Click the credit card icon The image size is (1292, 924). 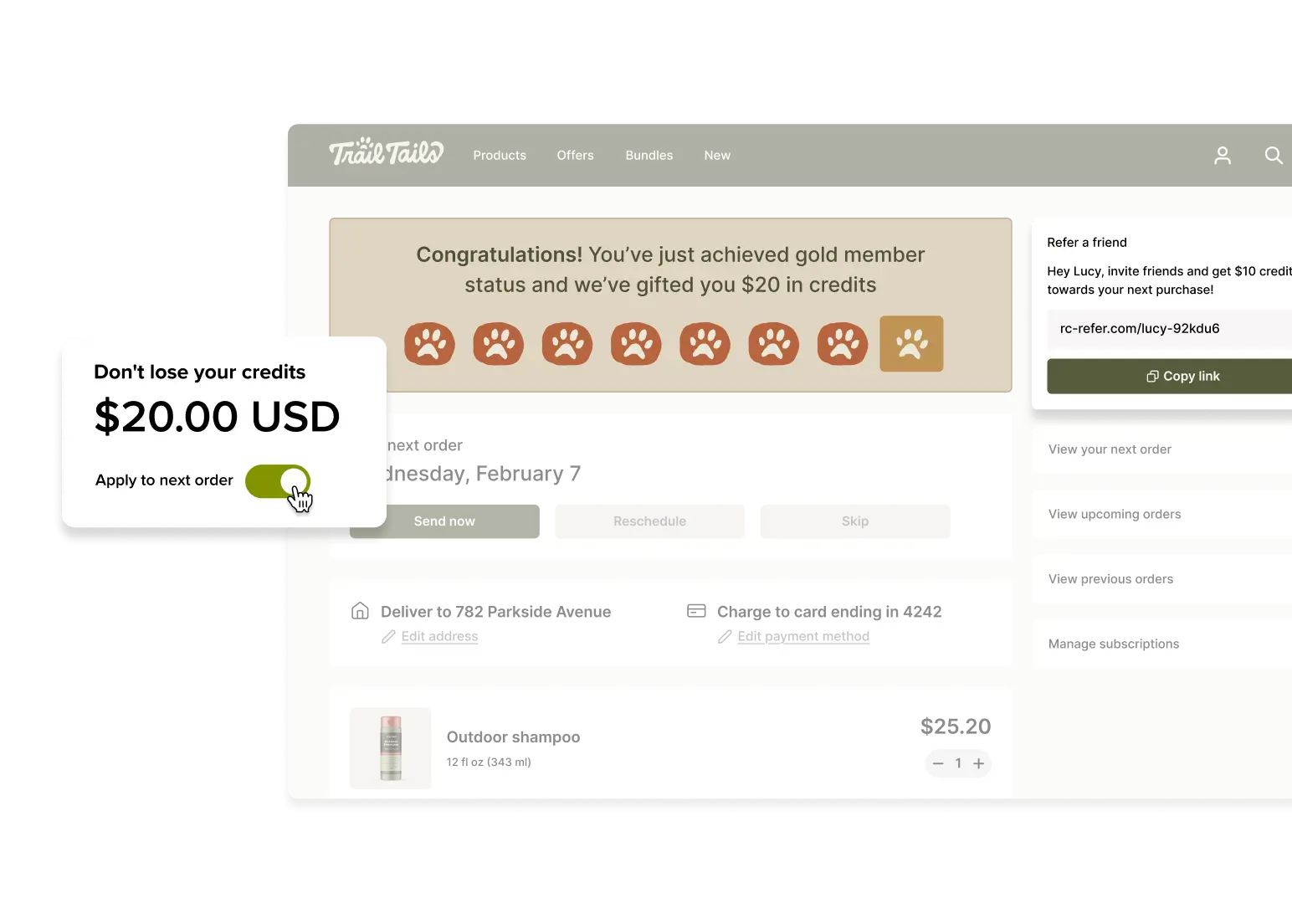click(x=696, y=611)
